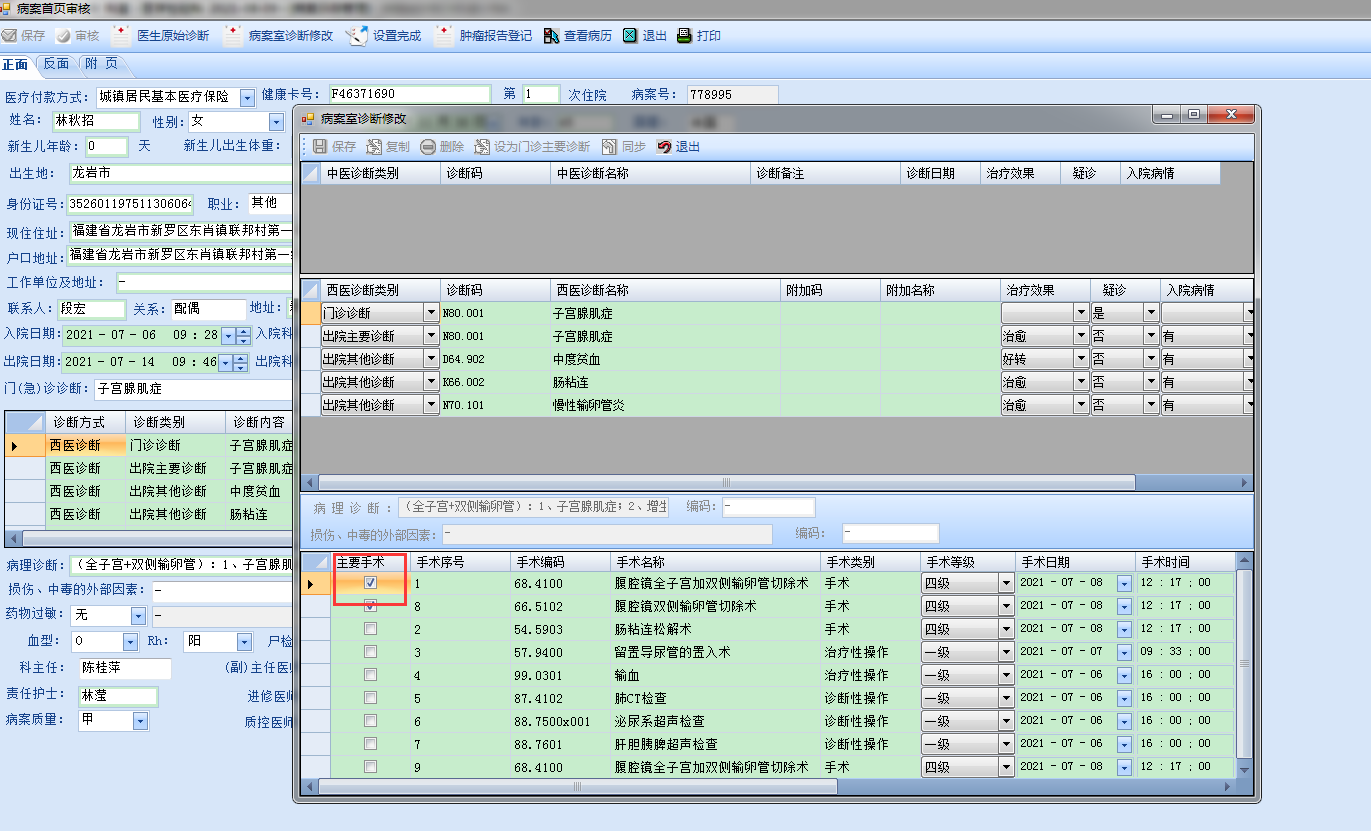This screenshot has width=1371, height=831.
Task: Click the 入院日期 spinner arrows
Action: (242, 336)
